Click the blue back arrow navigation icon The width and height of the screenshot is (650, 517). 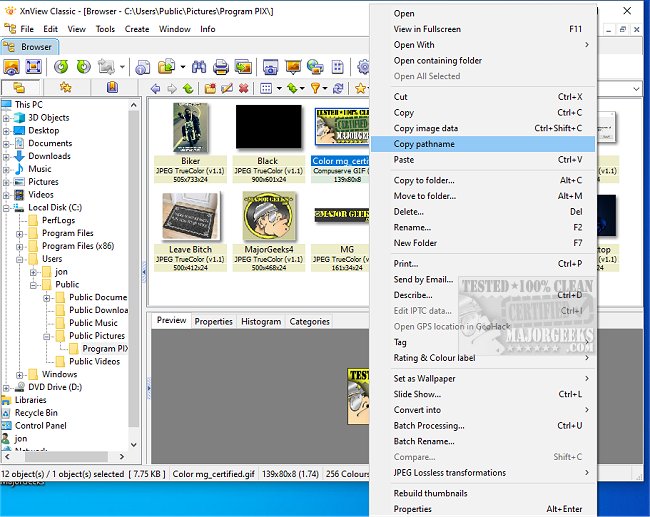[155, 89]
